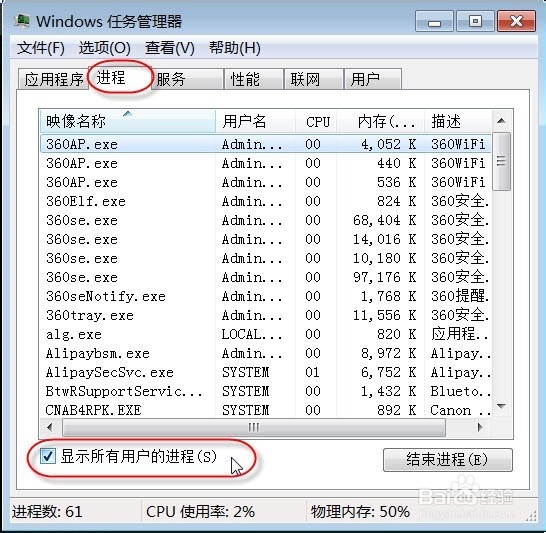Close the Windows 任务管理器 window
This screenshot has width=546, height=533.
(x=516, y=21)
